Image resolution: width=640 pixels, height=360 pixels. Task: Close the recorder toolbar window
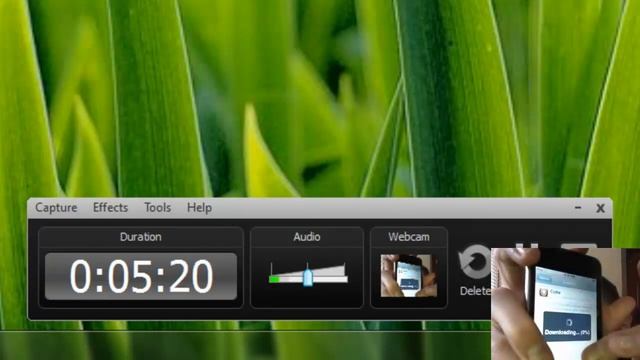click(x=600, y=208)
